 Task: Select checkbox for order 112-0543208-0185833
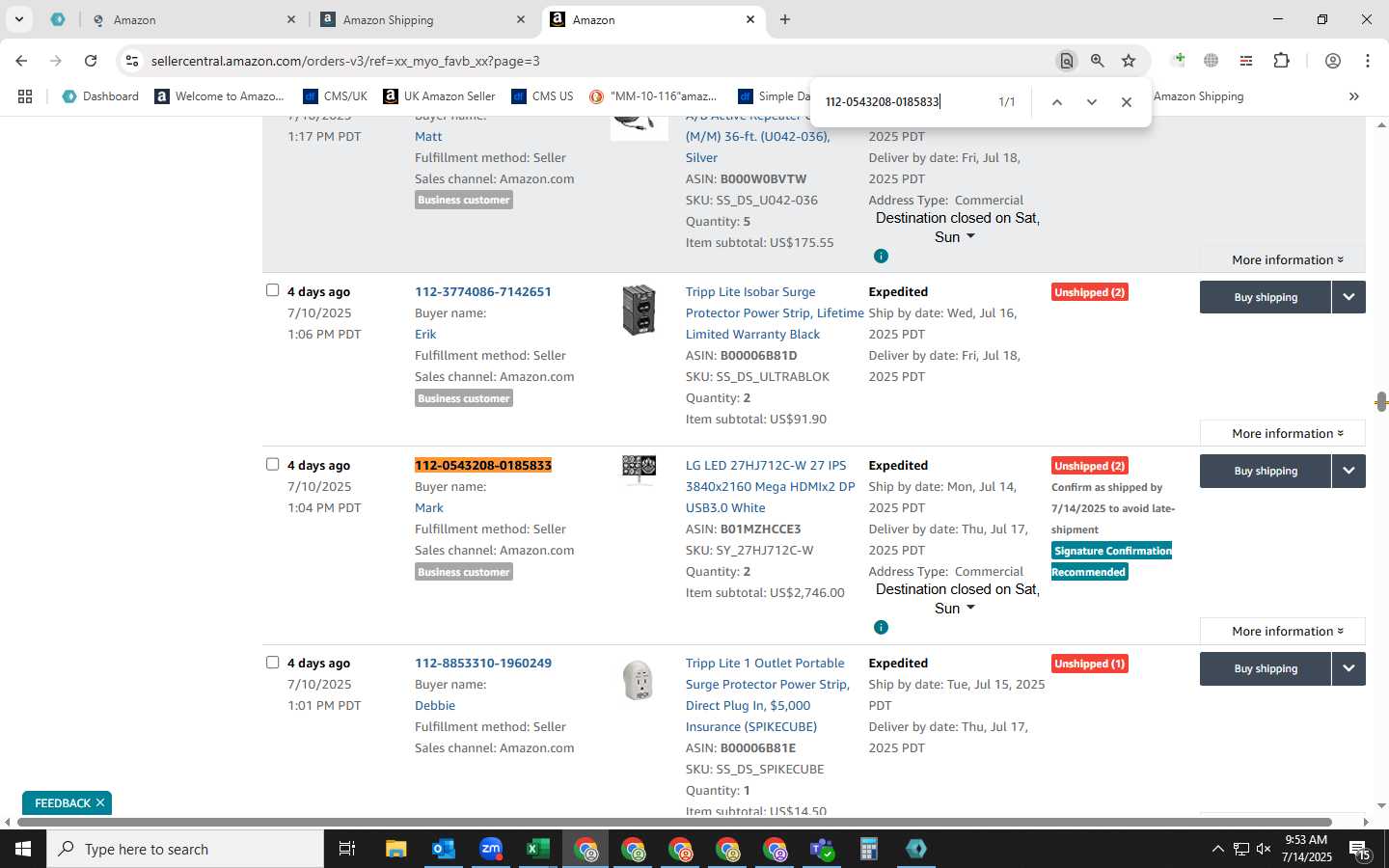272,464
